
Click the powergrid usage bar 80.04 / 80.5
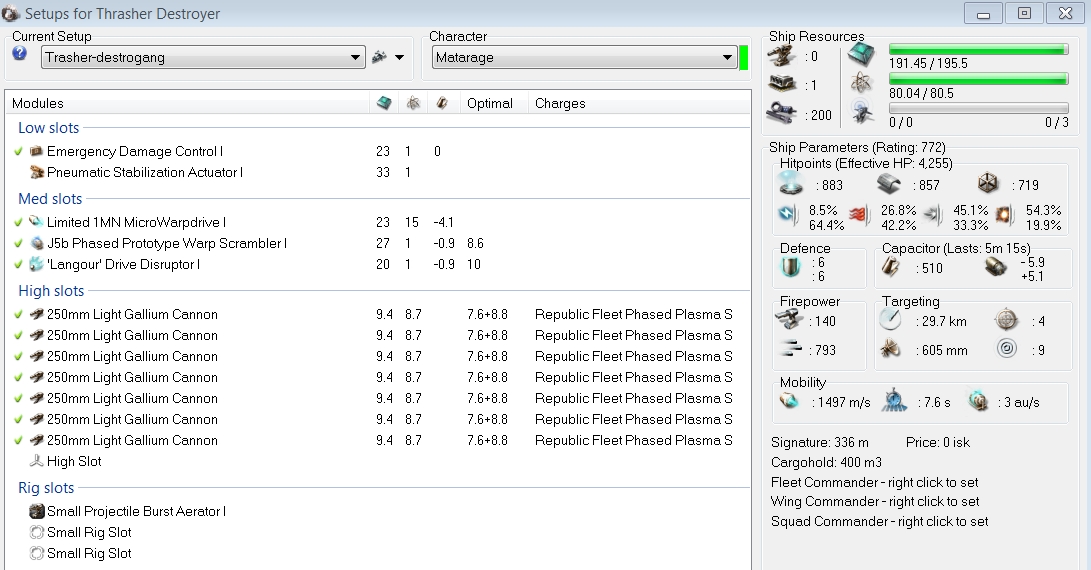point(978,79)
